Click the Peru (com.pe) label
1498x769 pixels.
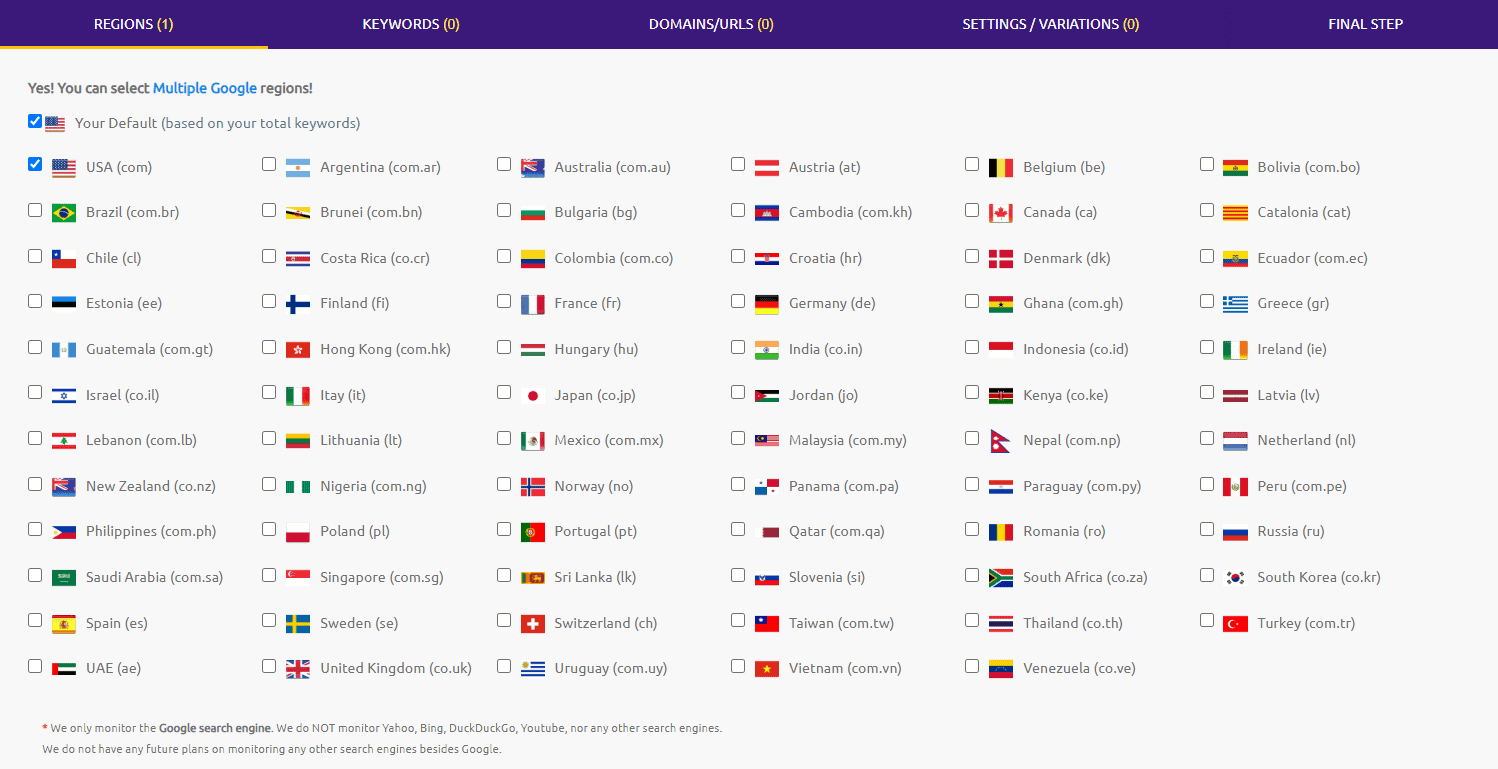1302,486
